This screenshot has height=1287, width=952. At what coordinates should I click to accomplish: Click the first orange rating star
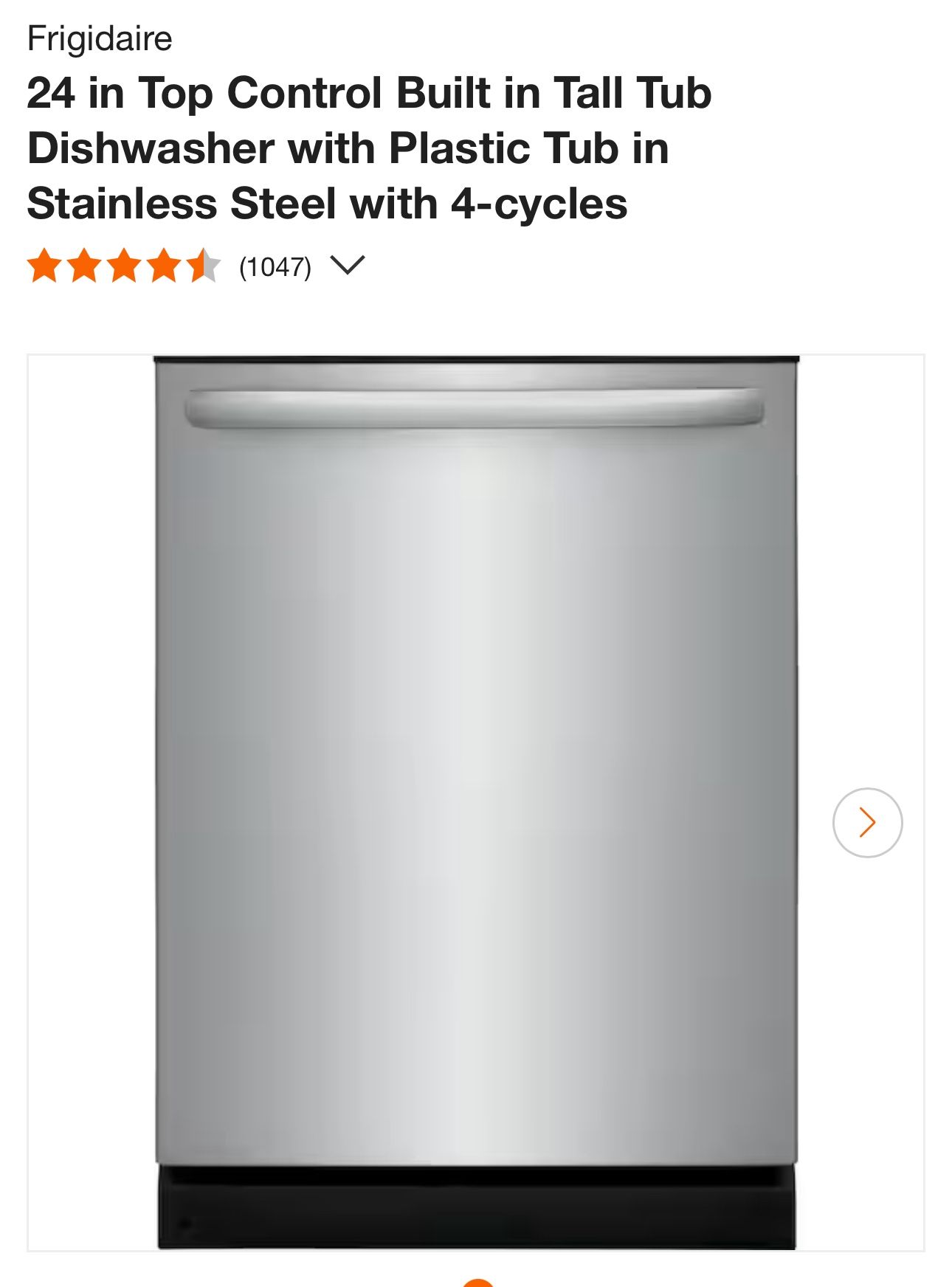44,266
